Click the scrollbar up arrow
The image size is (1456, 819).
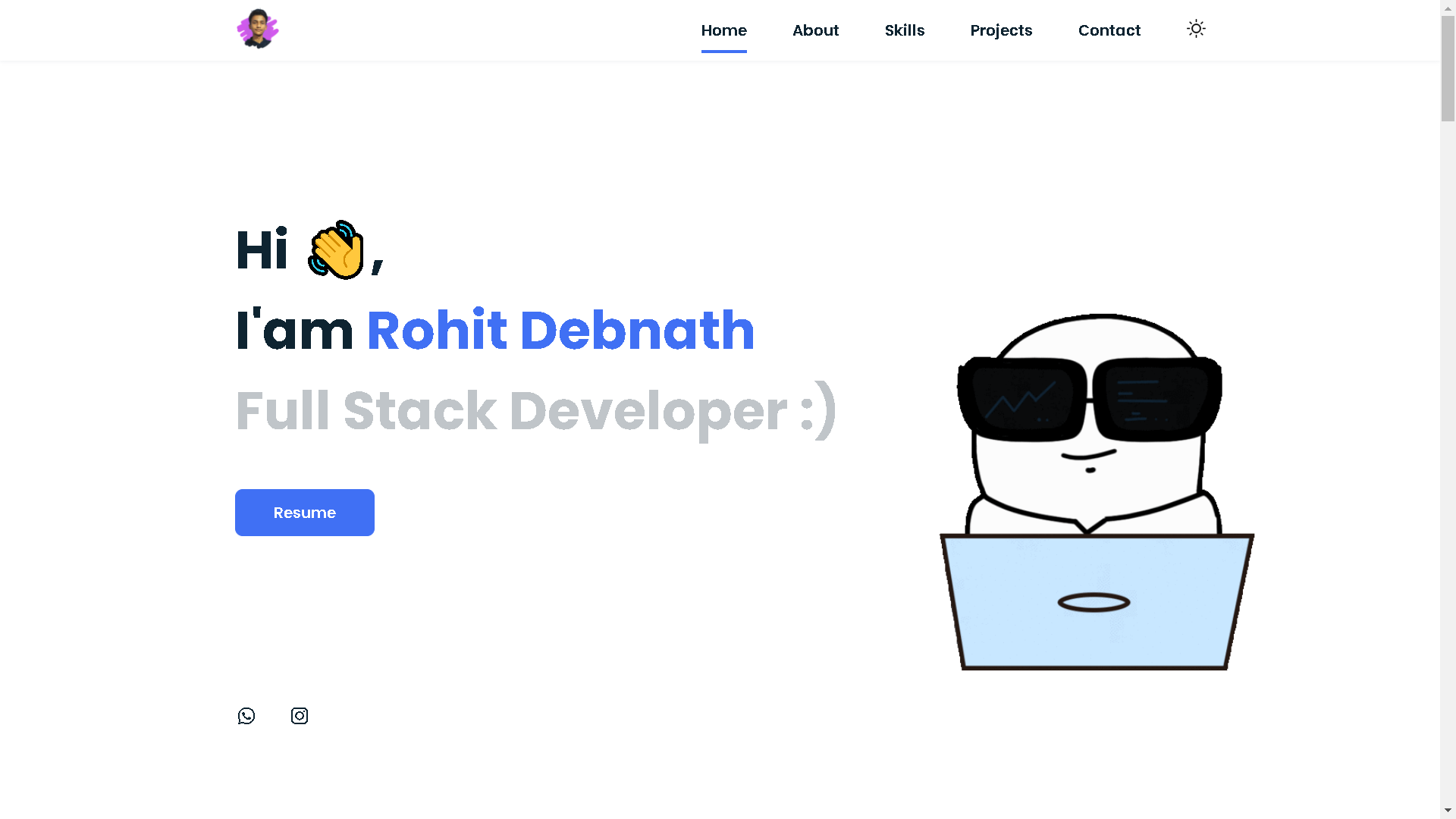(1448, 7)
